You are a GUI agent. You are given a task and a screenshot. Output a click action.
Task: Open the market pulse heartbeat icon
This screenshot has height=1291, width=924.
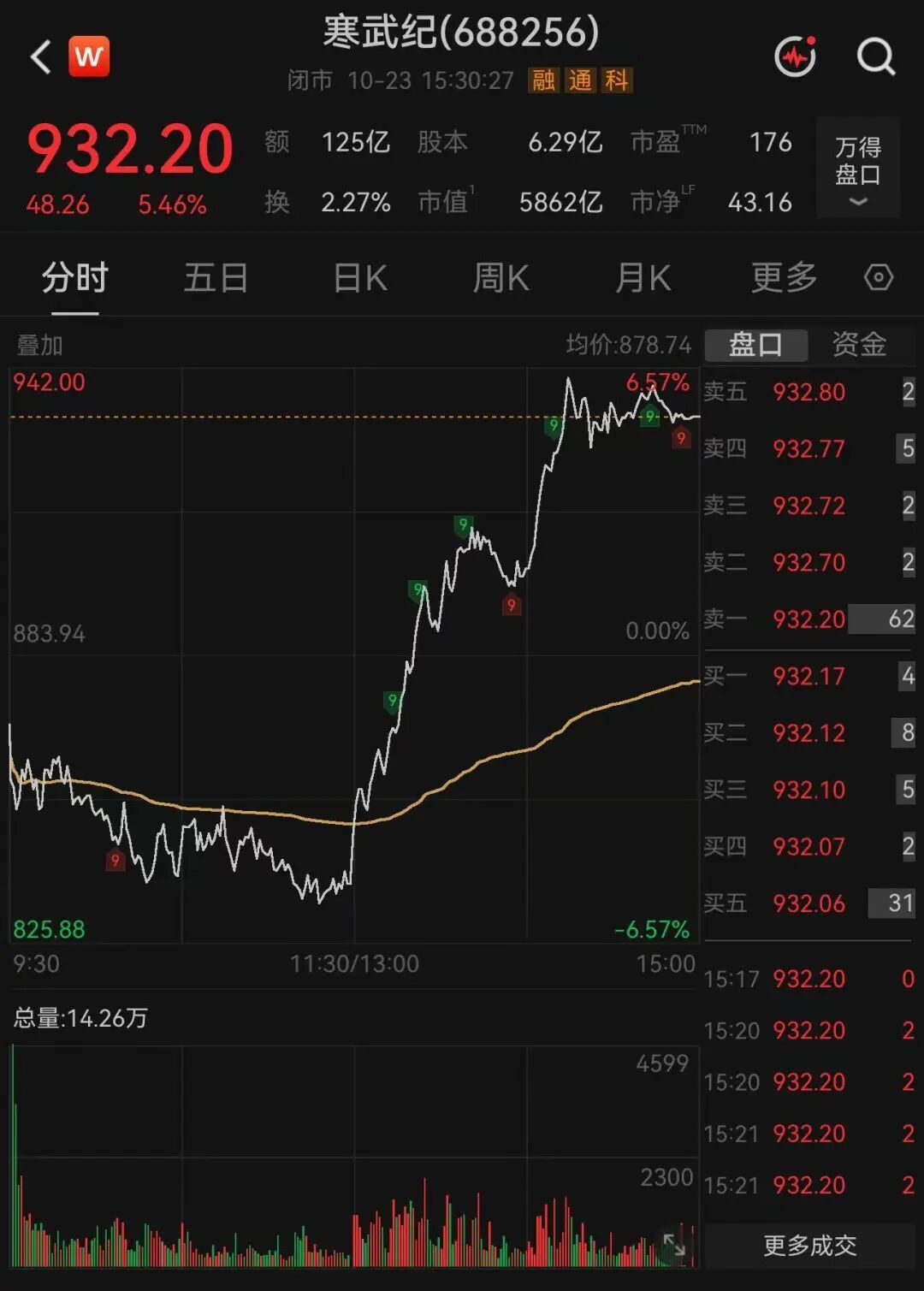click(795, 56)
